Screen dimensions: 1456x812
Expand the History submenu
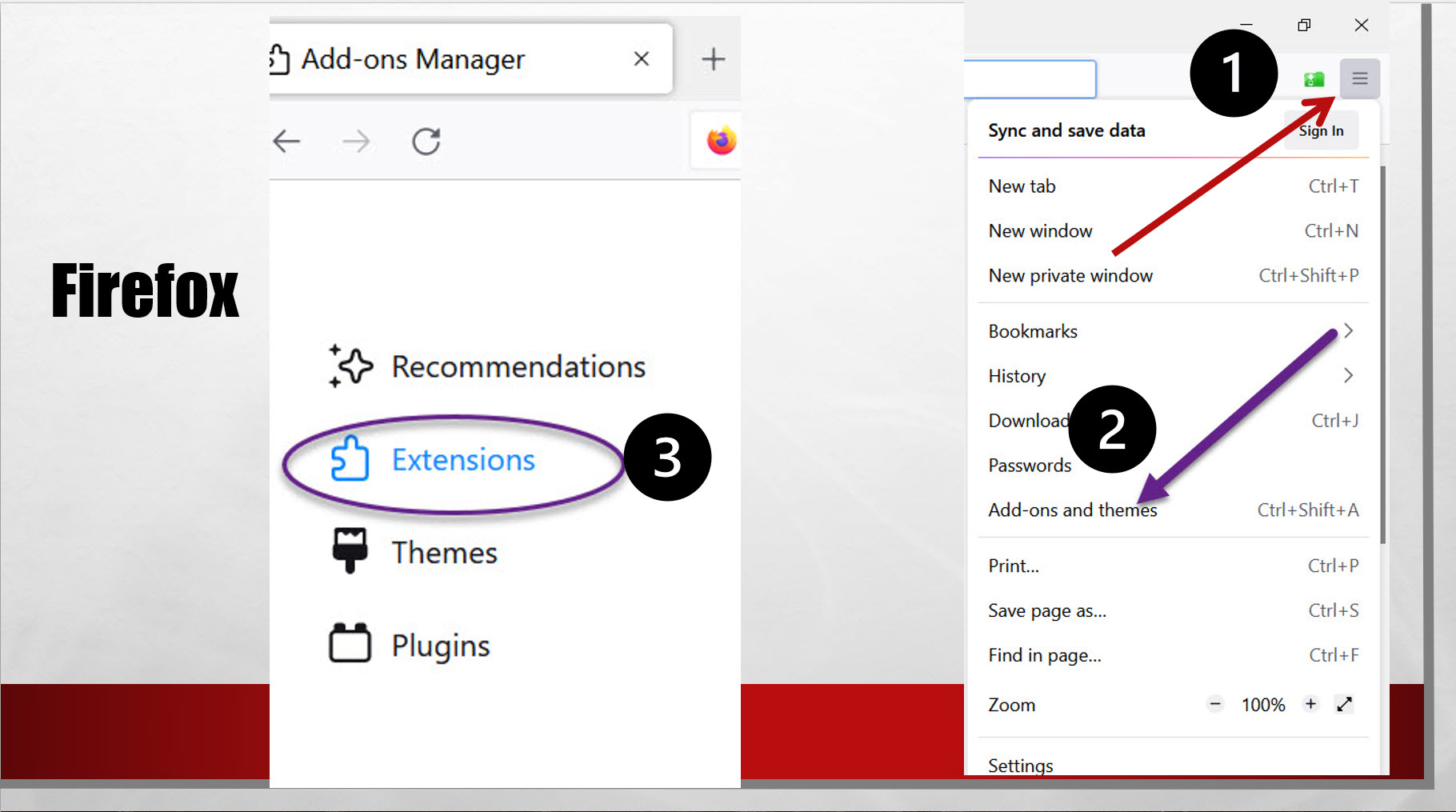1348,376
